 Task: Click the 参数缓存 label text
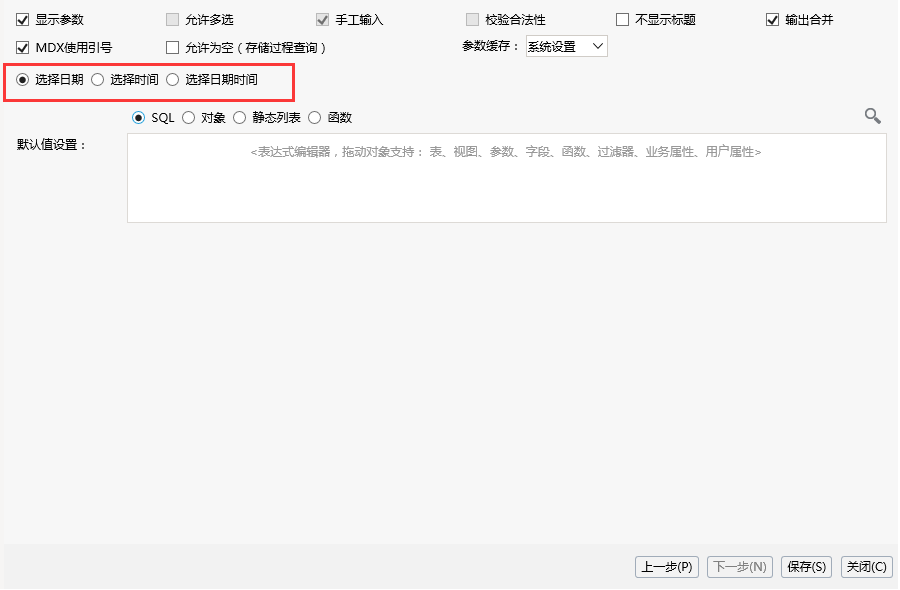[x=491, y=46]
